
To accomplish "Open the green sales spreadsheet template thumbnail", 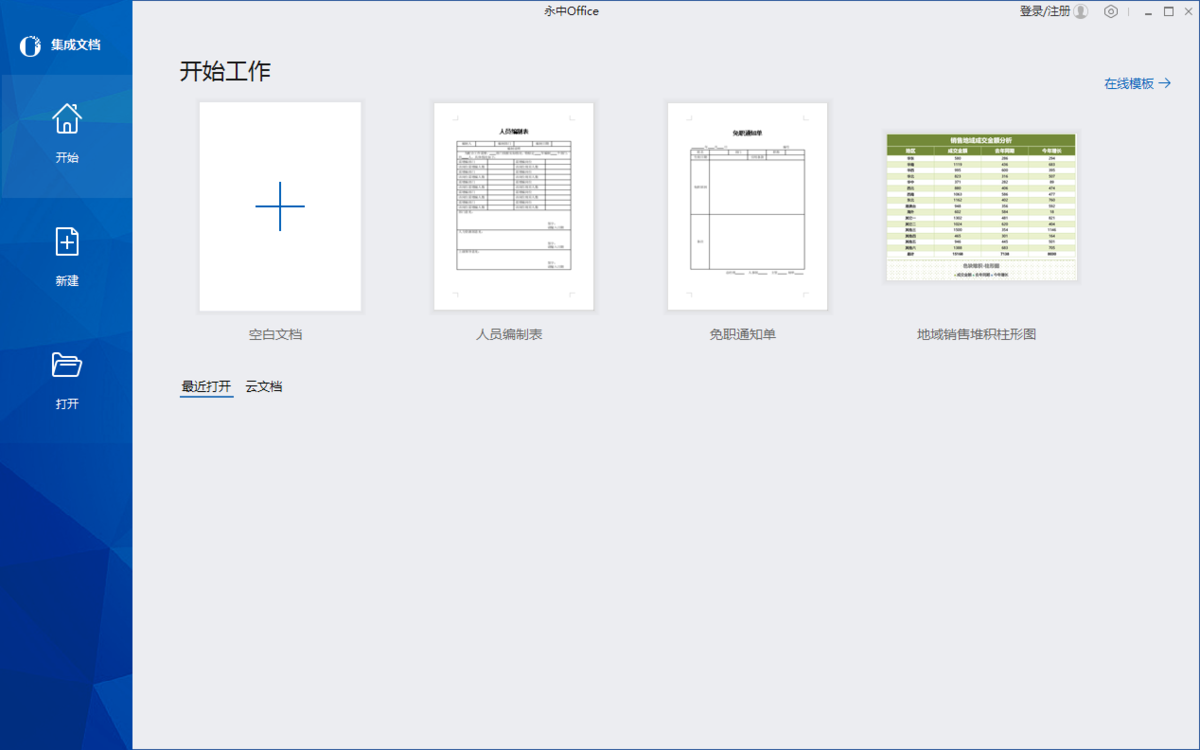I will 981,206.
